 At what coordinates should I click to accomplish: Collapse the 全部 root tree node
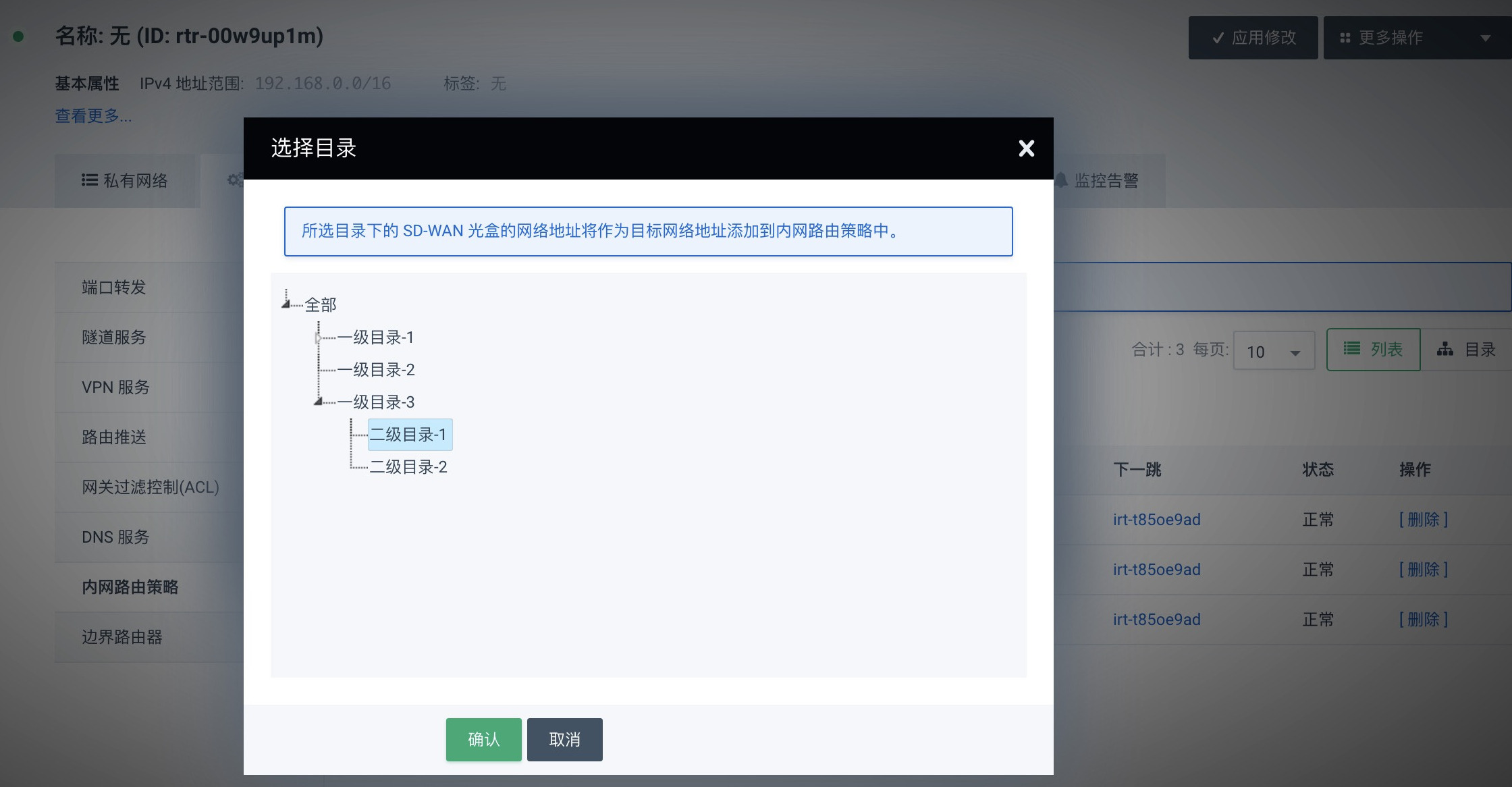coord(286,304)
